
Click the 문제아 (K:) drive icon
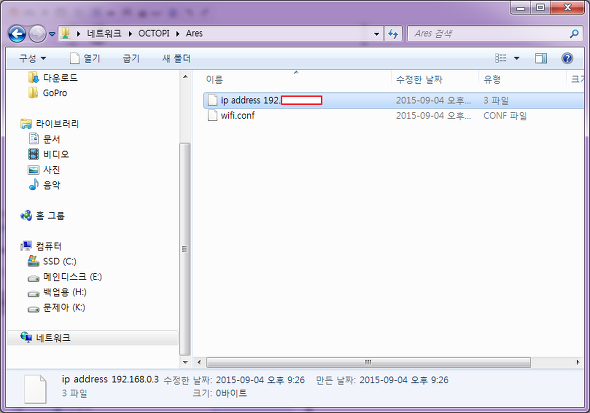click(33, 309)
